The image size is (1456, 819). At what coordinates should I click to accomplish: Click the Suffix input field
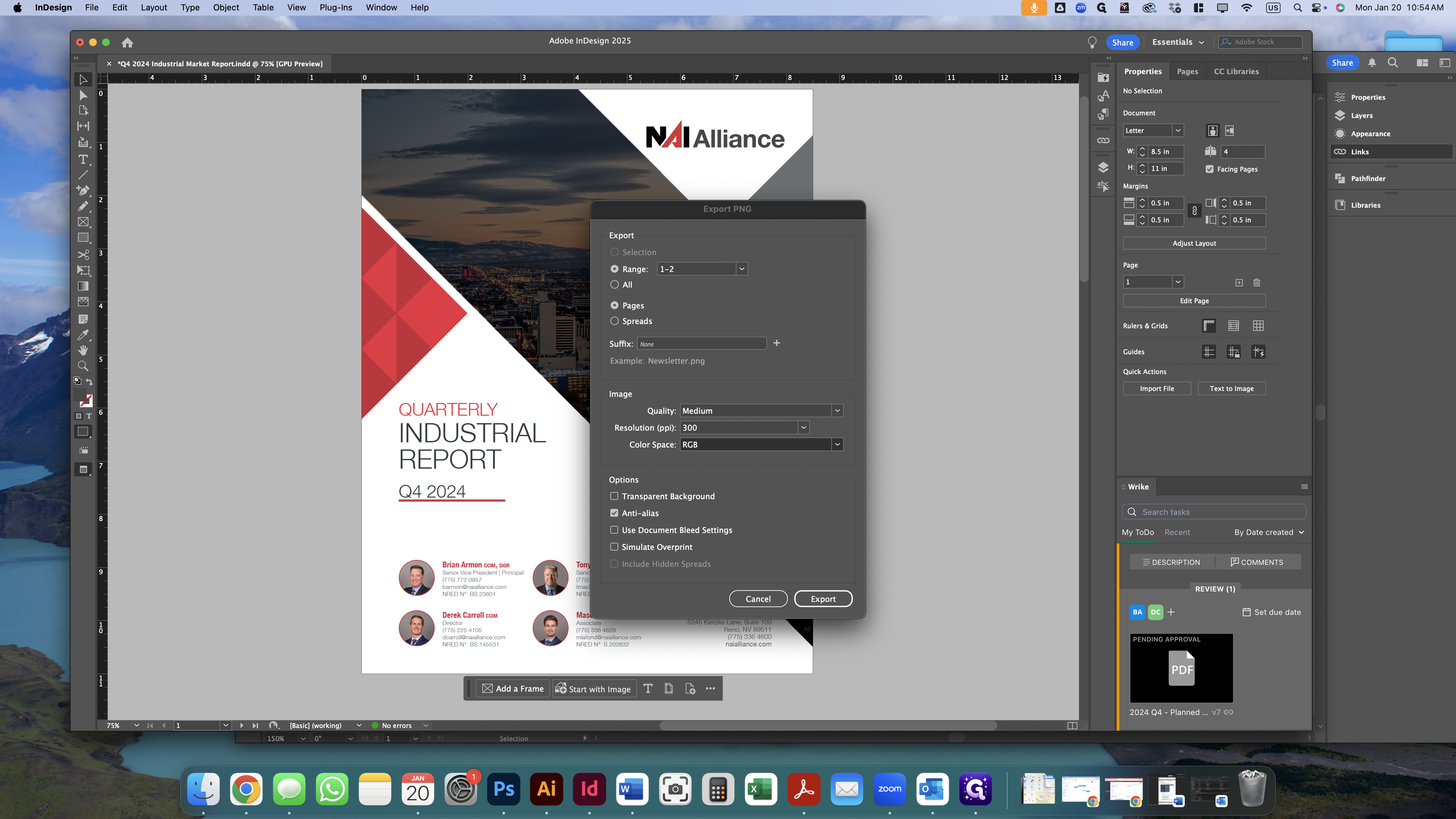click(701, 344)
